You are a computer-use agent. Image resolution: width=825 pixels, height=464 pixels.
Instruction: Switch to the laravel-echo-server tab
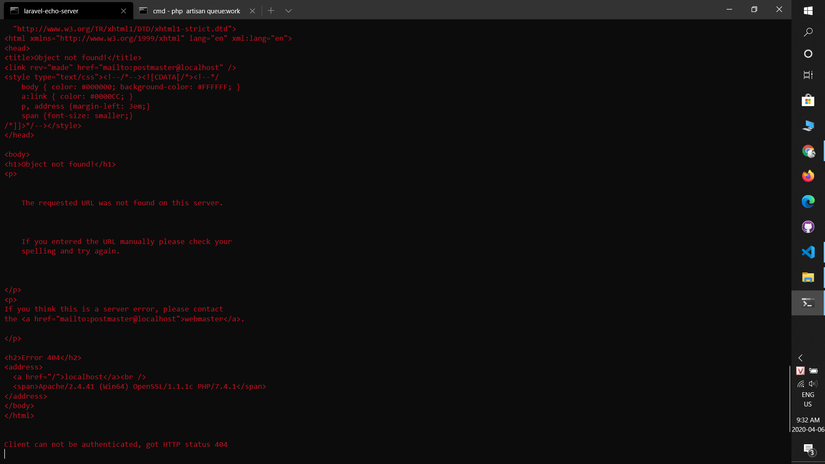click(x=68, y=11)
